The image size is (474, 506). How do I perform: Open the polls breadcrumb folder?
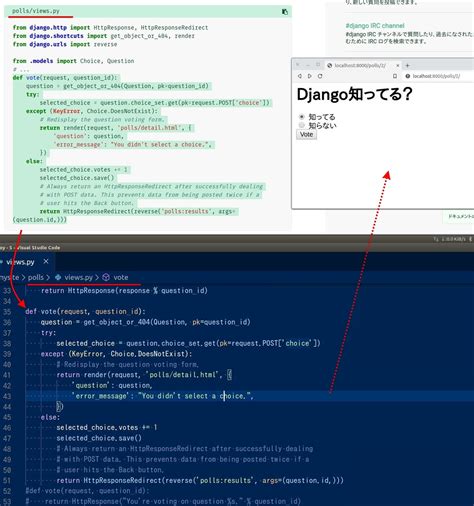coord(36,277)
